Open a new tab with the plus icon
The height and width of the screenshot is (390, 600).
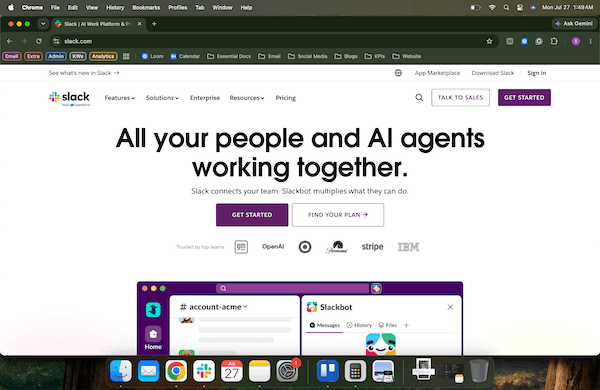click(x=154, y=24)
